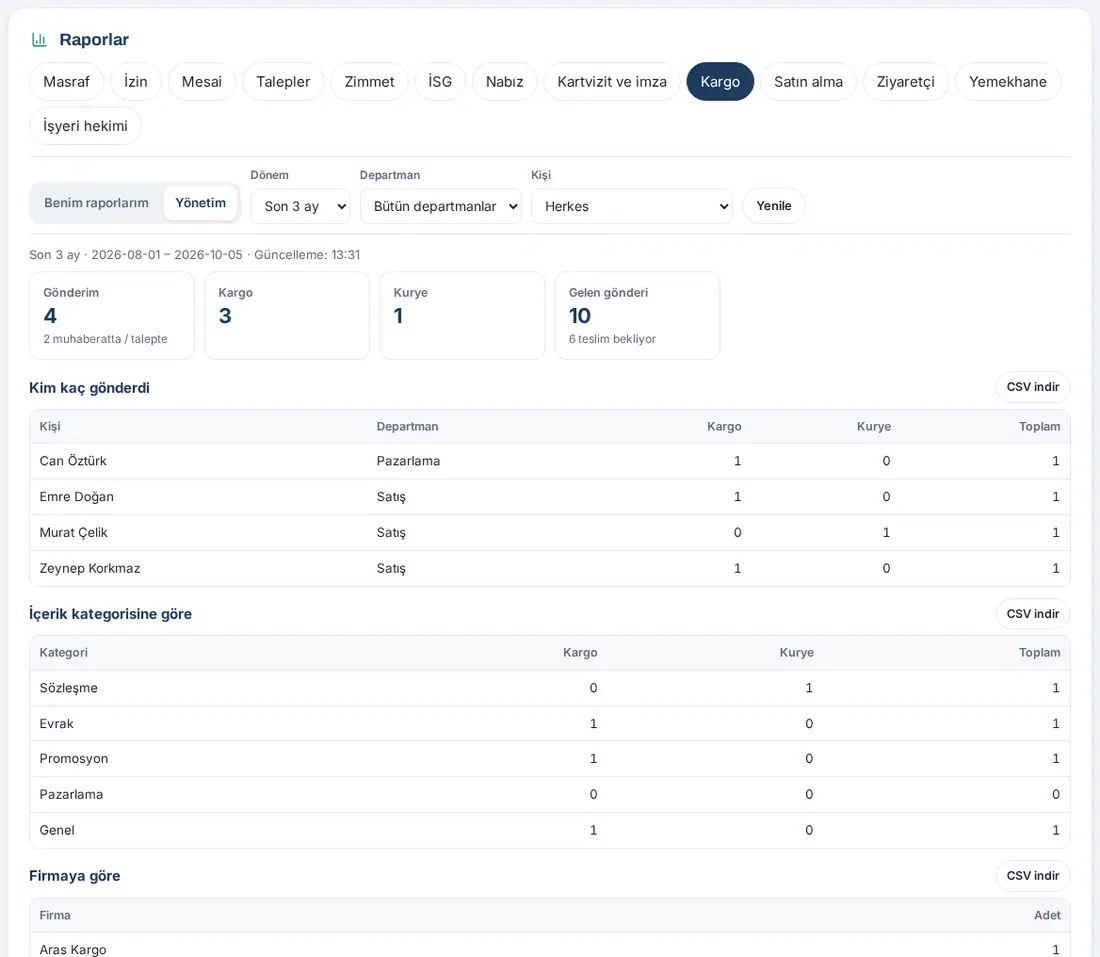Open the Yemekhane report tab

[x=1007, y=81]
